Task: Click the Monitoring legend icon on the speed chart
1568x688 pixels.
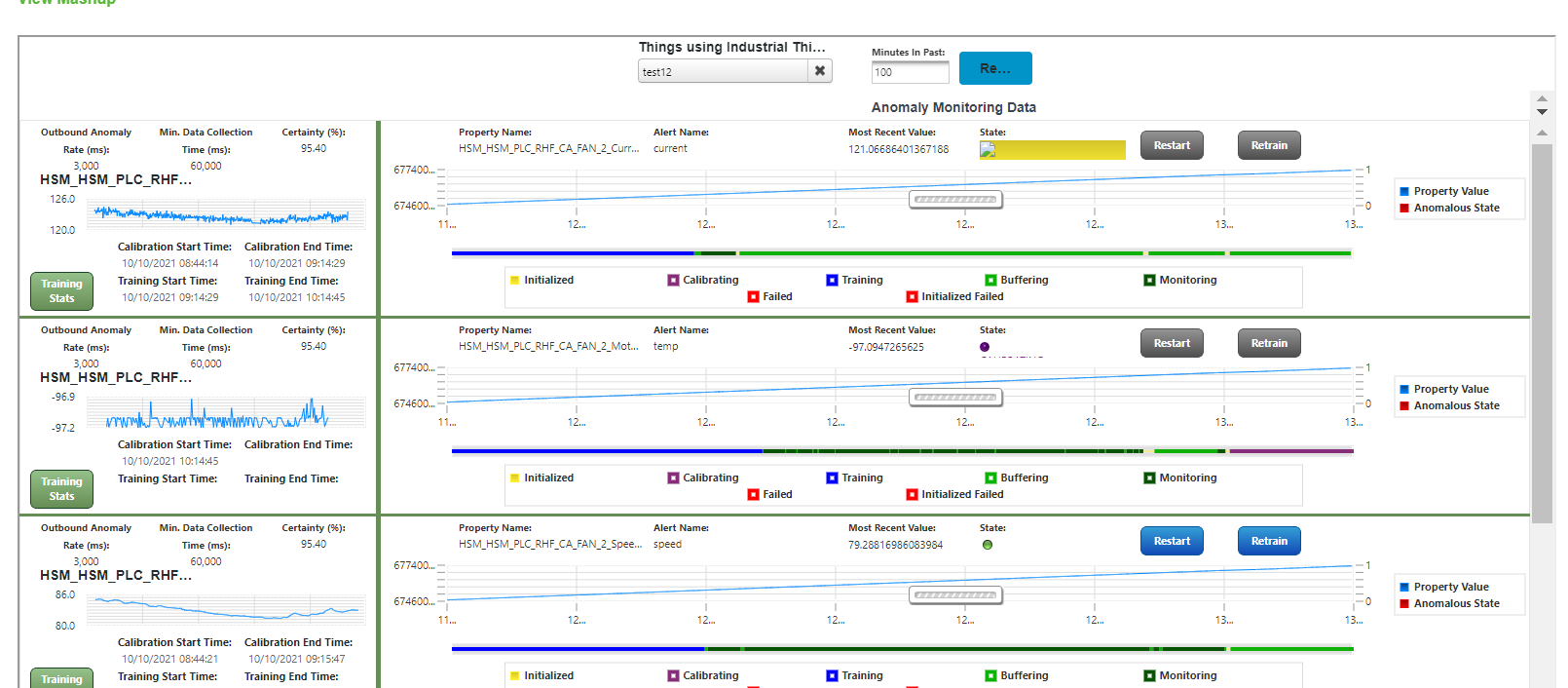Action: point(1149,675)
